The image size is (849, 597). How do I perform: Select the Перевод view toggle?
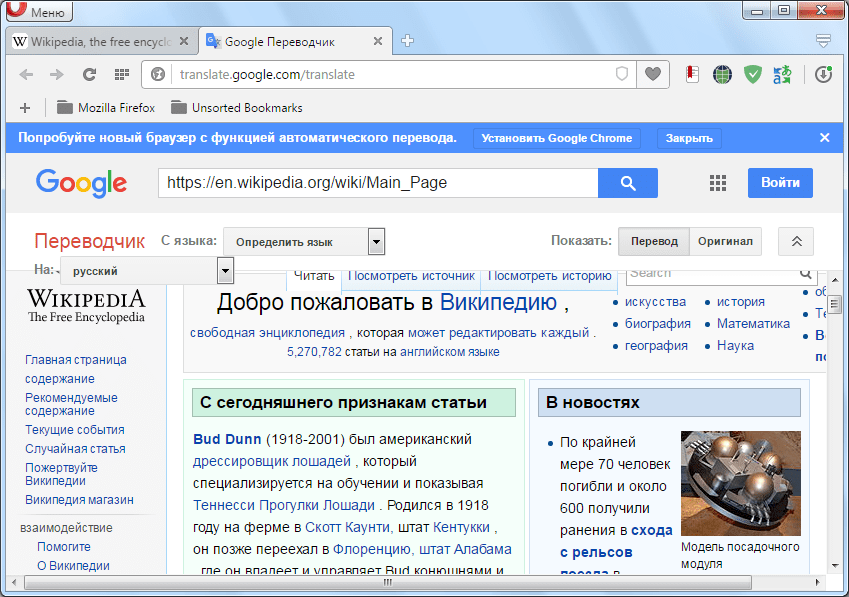click(654, 241)
